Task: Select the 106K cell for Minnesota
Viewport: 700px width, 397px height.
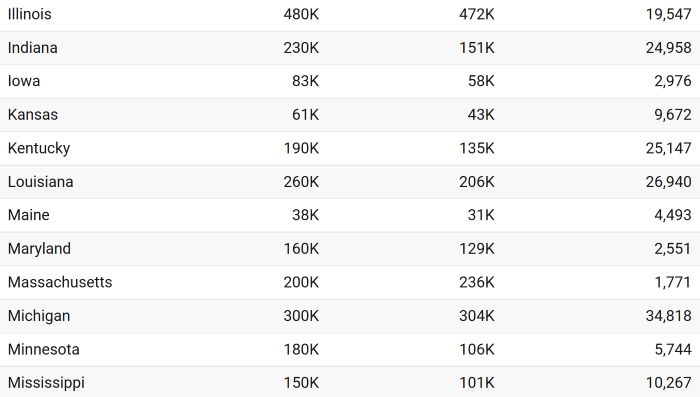Action: tap(477, 349)
